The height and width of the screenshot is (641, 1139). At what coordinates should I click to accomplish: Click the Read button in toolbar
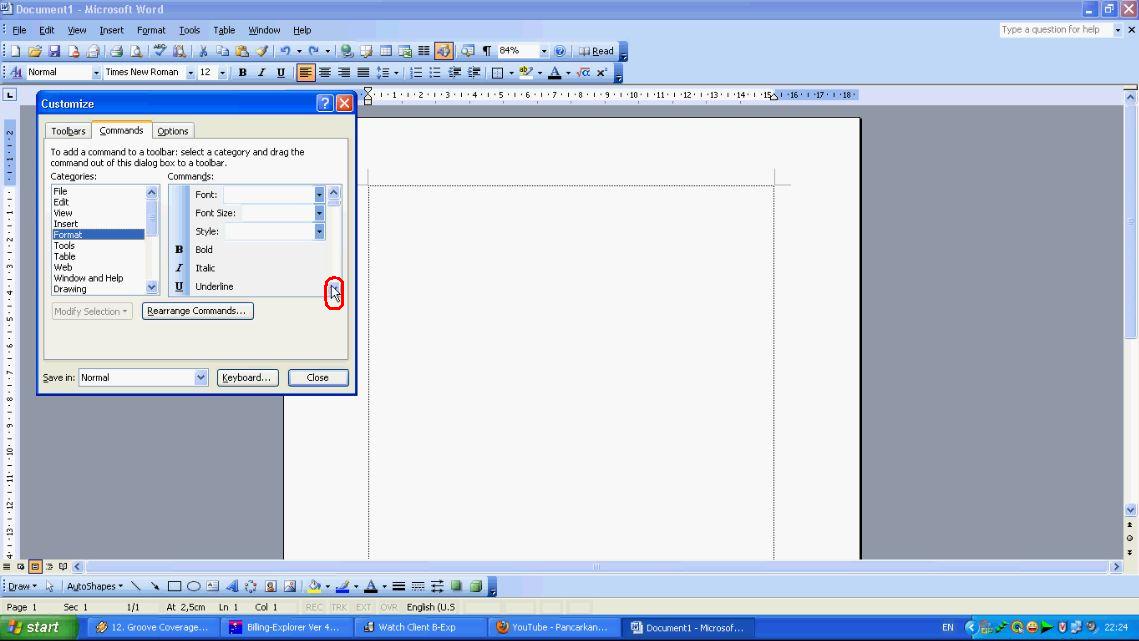click(x=596, y=51)
